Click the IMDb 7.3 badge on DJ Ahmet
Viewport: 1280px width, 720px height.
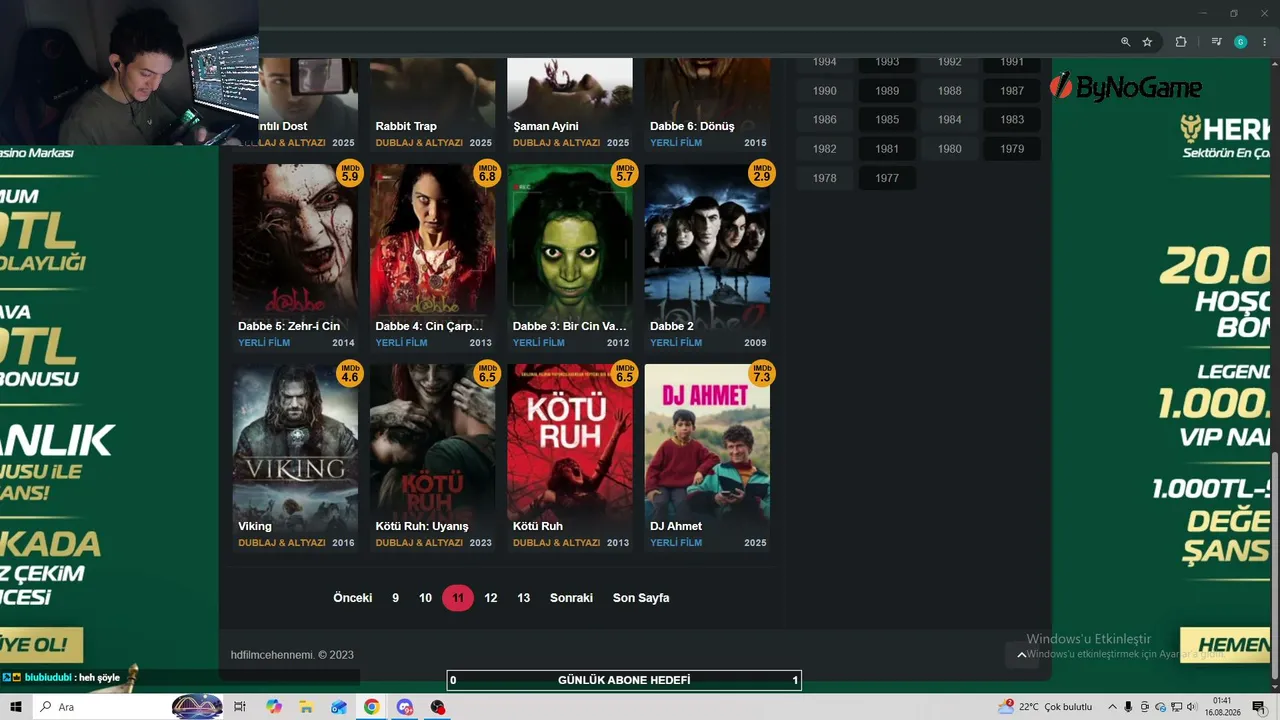(x=762, y=373)
